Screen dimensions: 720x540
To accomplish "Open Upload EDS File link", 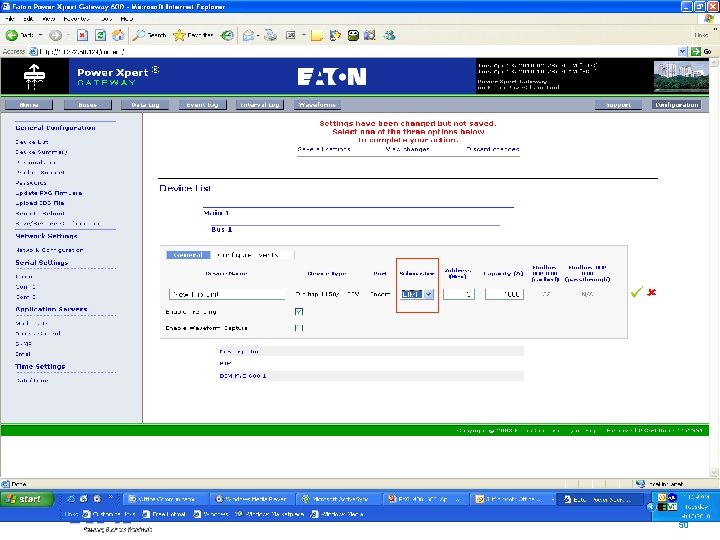I will coord(39,203).
